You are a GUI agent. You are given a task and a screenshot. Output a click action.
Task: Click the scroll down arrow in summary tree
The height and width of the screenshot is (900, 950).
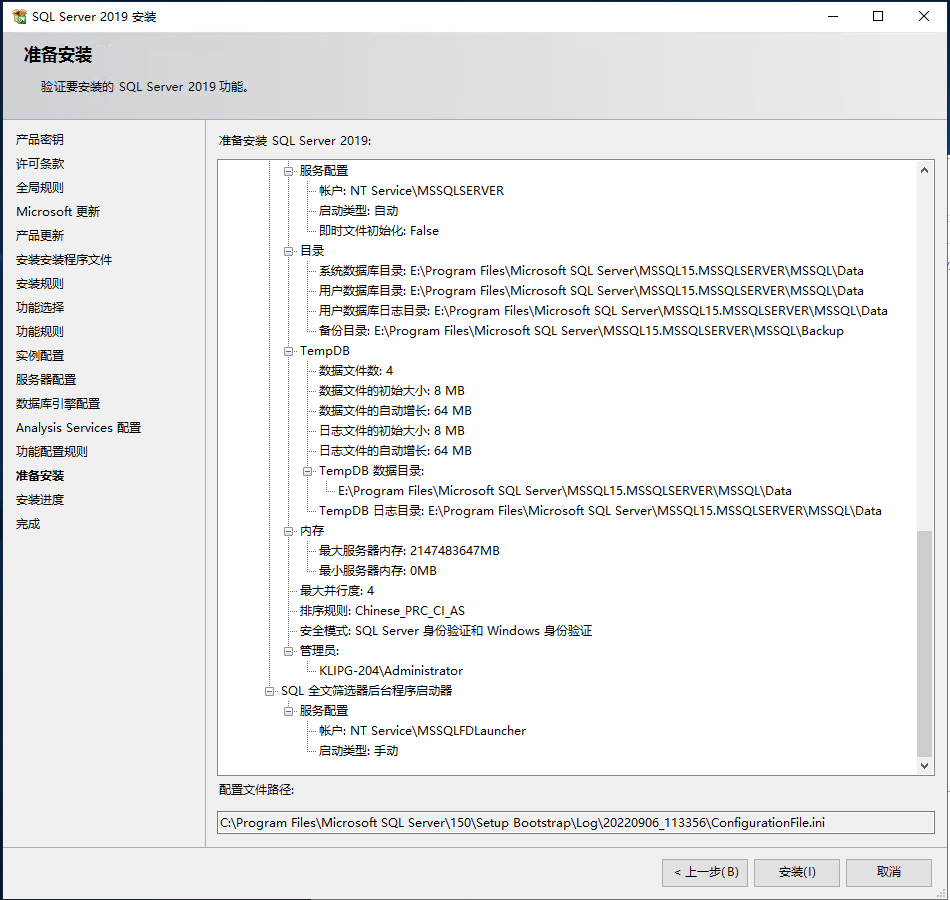[924, 765]
